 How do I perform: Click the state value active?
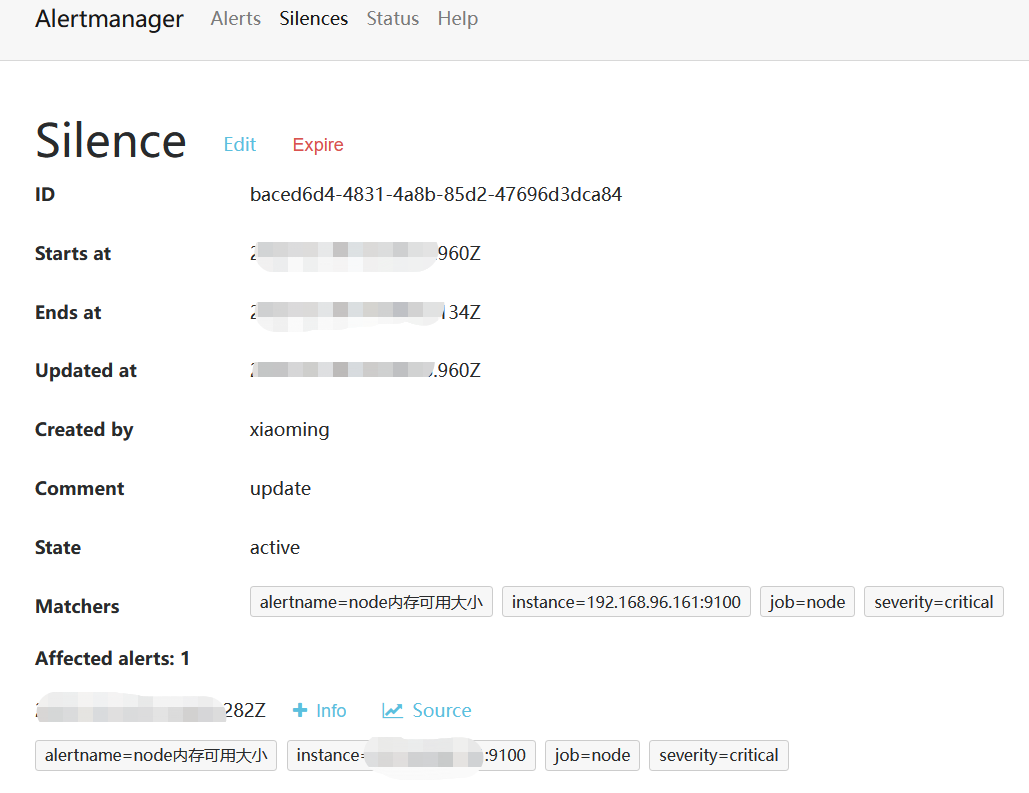[274, 547]
